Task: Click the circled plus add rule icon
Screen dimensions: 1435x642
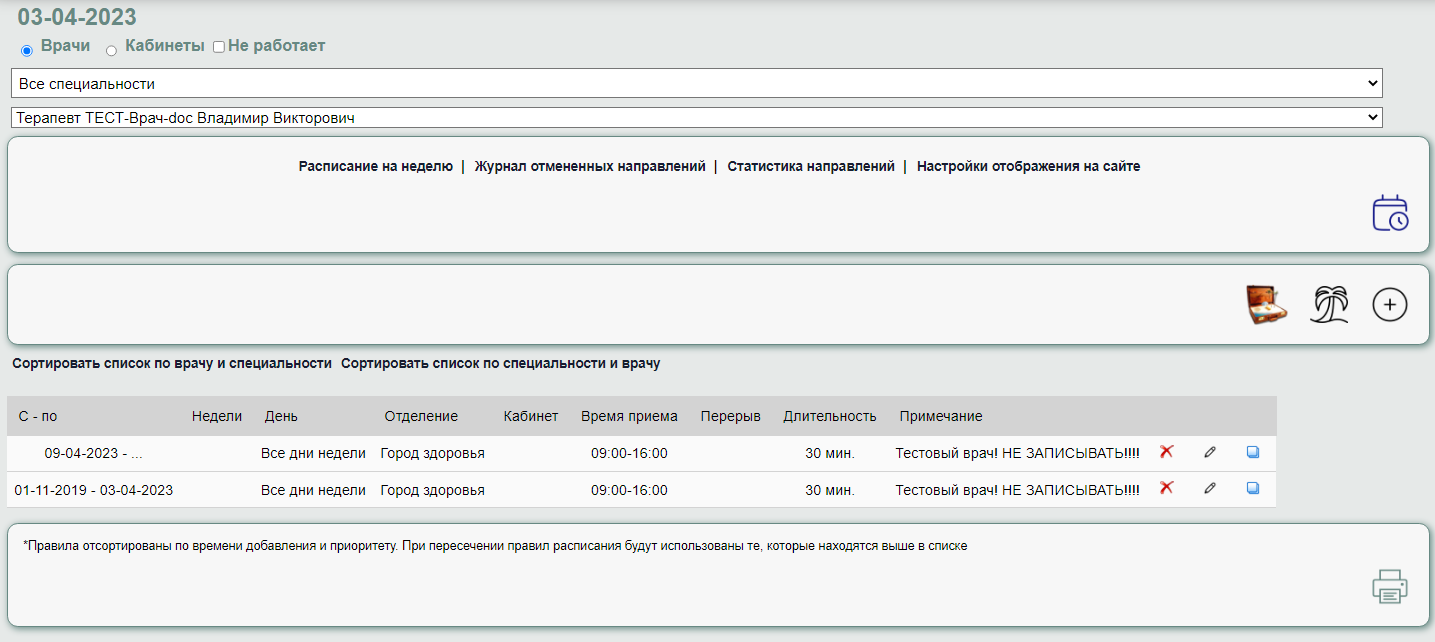Action: 1389,304
